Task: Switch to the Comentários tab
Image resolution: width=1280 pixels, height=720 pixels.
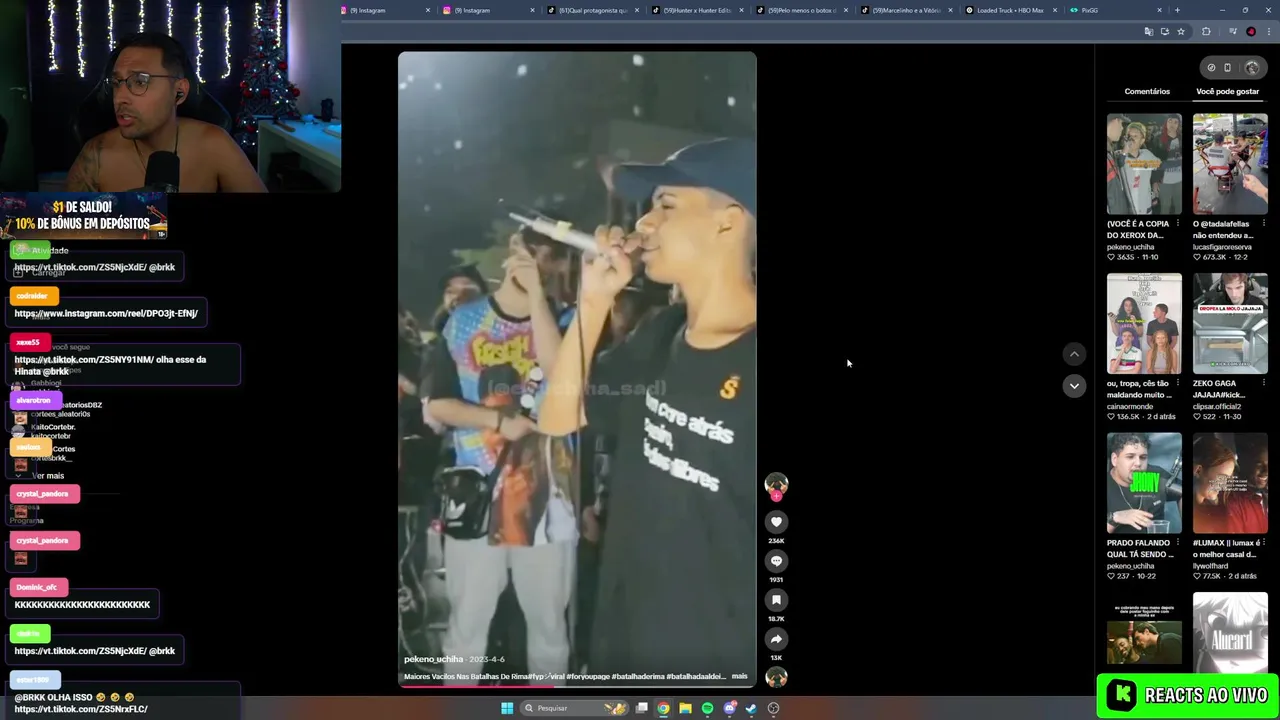Action: tap(1147, 91)
